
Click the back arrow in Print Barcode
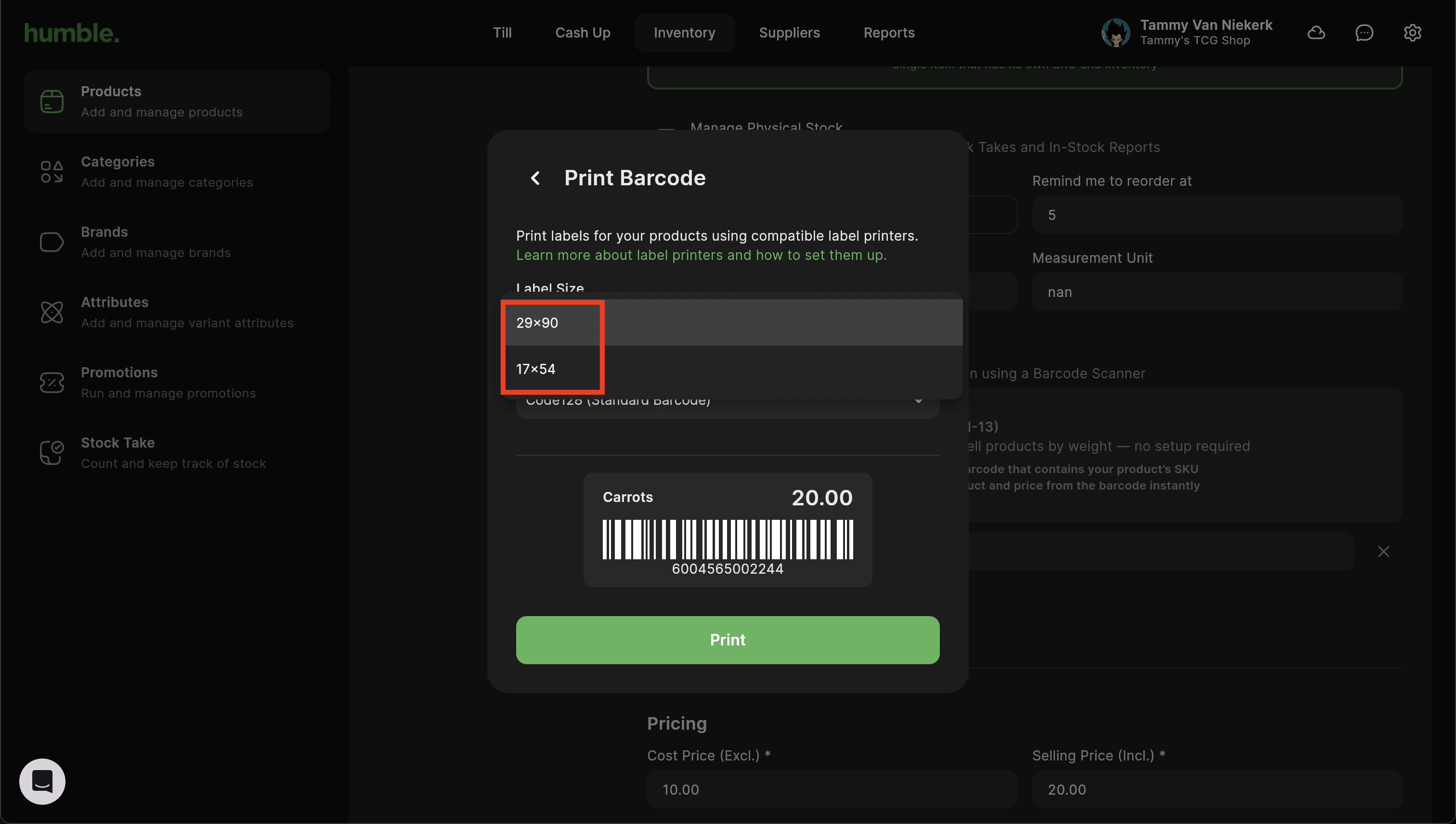(x=535, y=178)
